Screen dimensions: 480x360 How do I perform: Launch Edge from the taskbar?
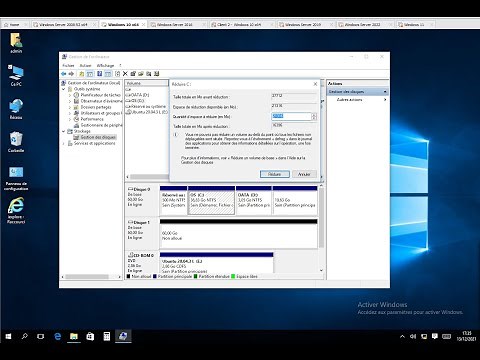point(57,336)
